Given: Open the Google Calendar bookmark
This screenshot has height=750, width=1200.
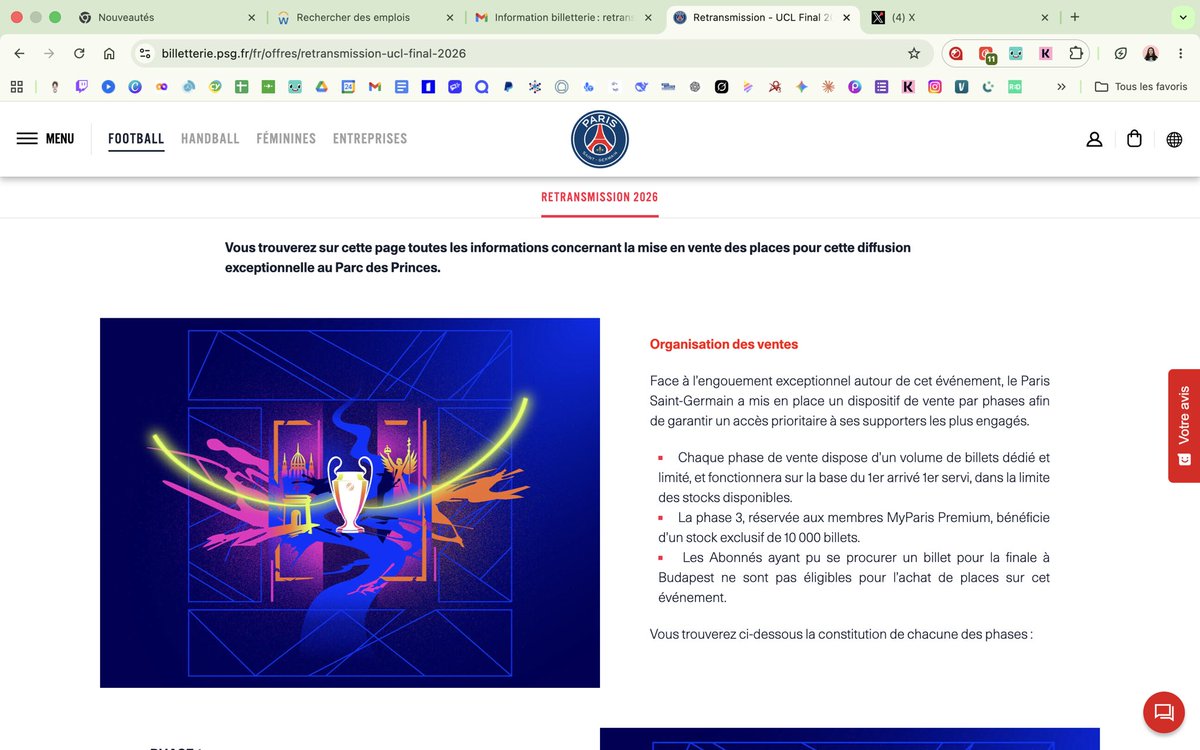Looking at the screenshot, I should coord(348,87).
